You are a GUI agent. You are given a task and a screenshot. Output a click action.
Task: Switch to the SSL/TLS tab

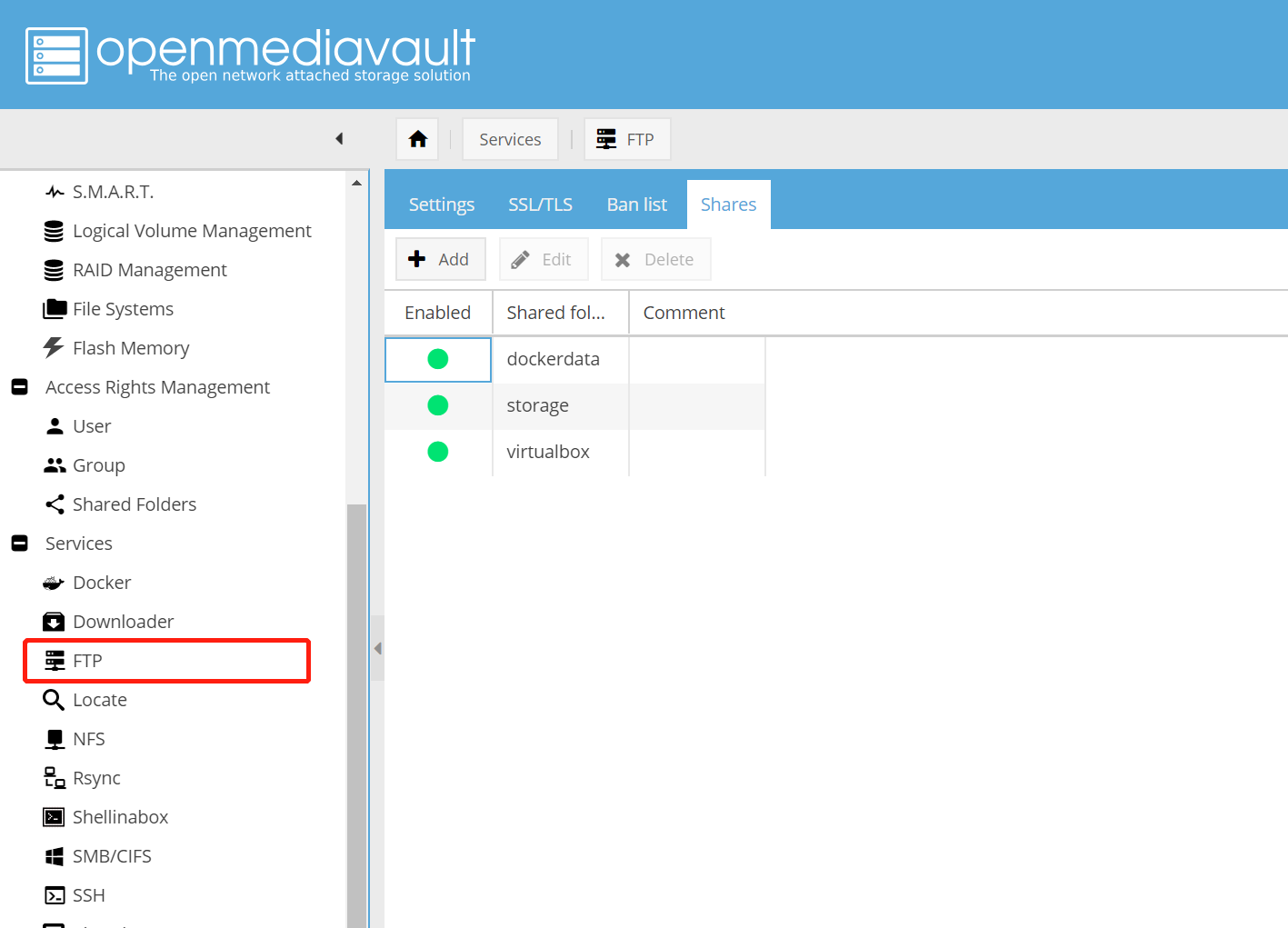pos(540,205)
